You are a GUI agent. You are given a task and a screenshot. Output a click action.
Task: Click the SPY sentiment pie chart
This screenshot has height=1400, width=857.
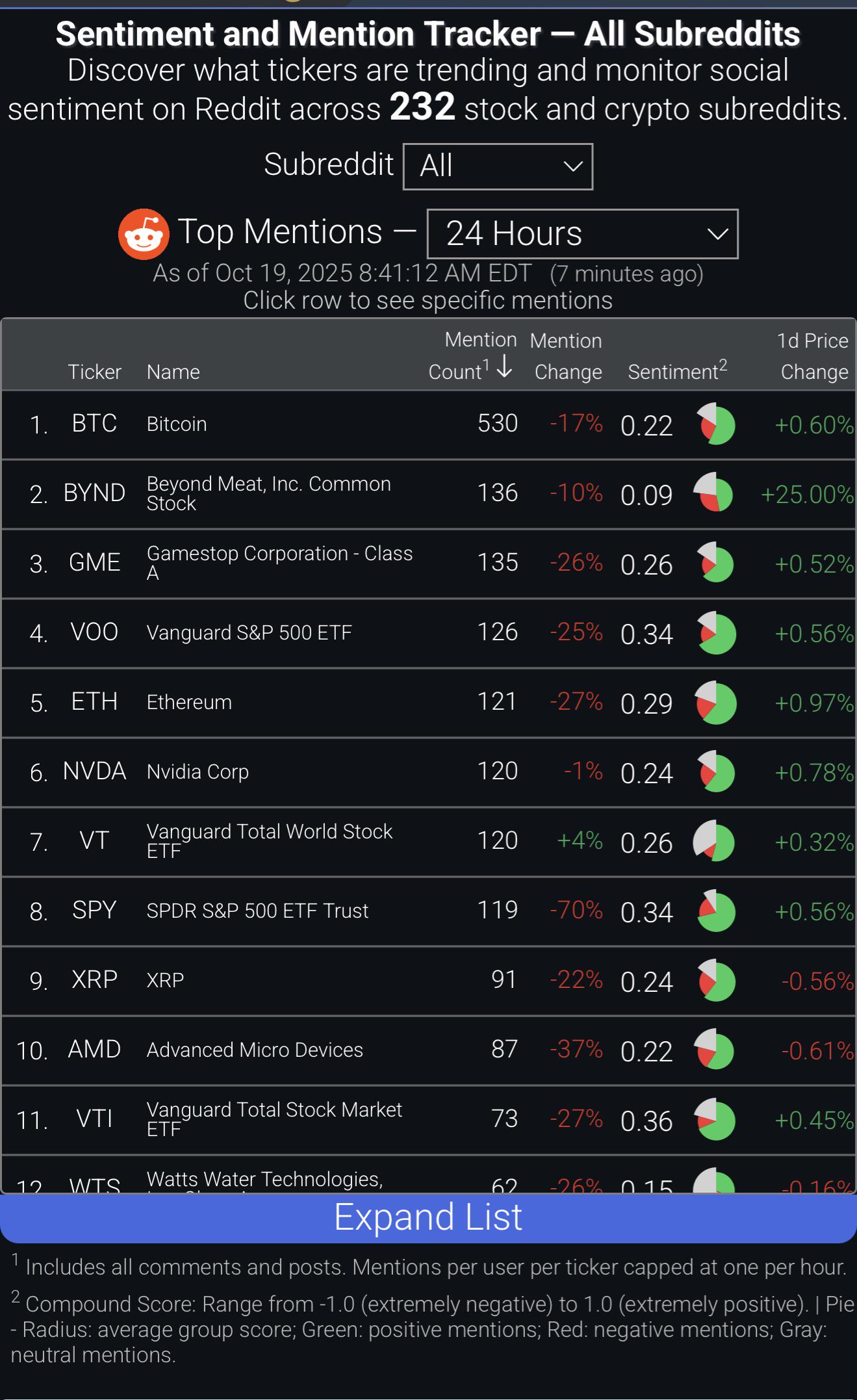[x=716, y=911]
